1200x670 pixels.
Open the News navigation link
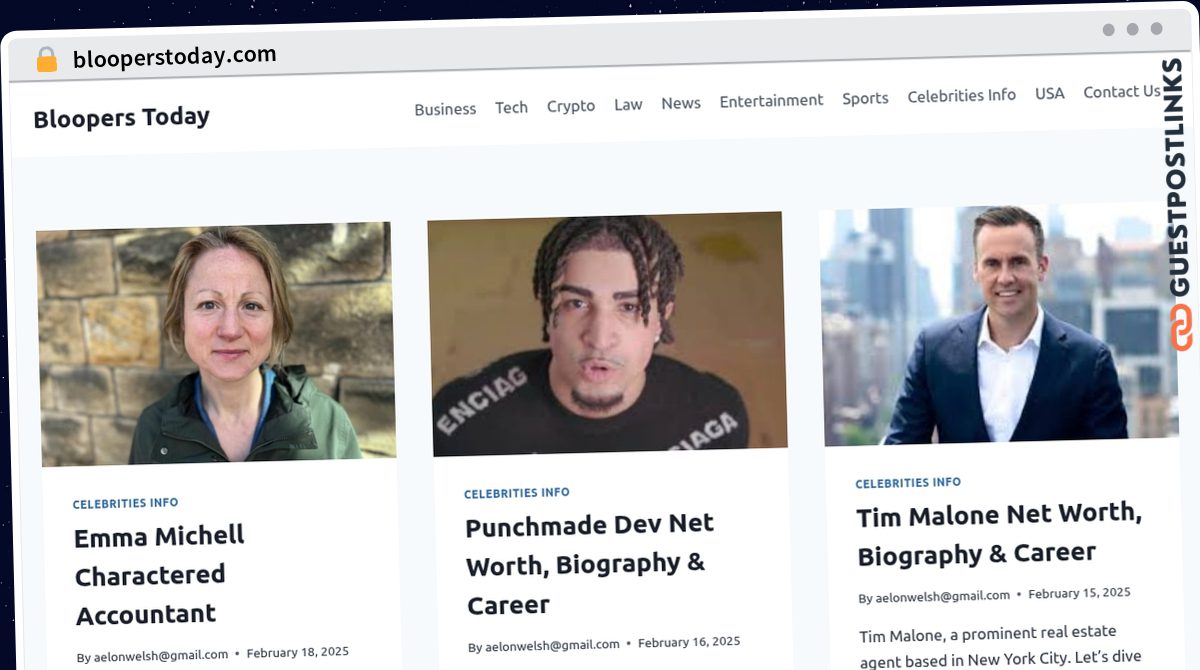tap(681, 103)
